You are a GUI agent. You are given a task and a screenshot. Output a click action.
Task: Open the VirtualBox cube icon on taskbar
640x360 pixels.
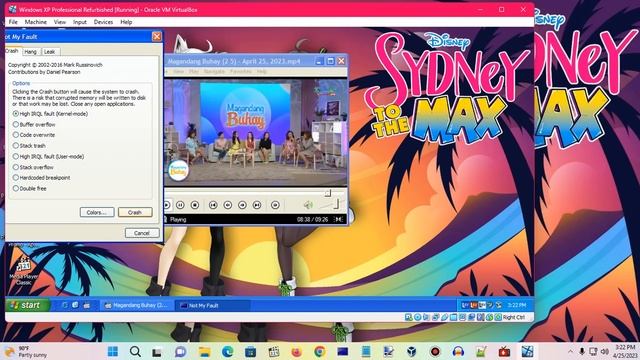[411, 351]
